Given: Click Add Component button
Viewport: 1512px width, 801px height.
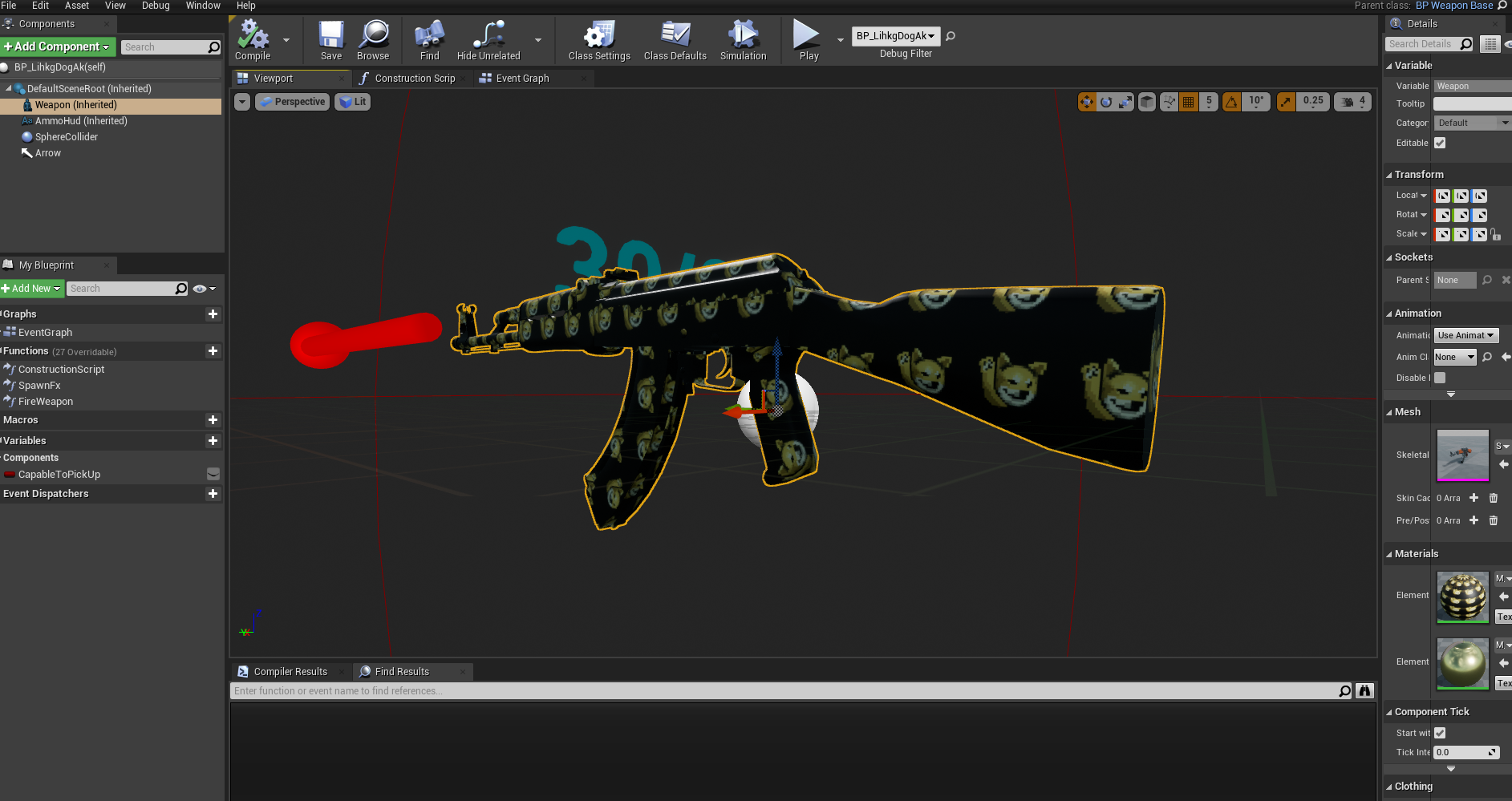Looking at the screenshot, I should tap(58, 47).
